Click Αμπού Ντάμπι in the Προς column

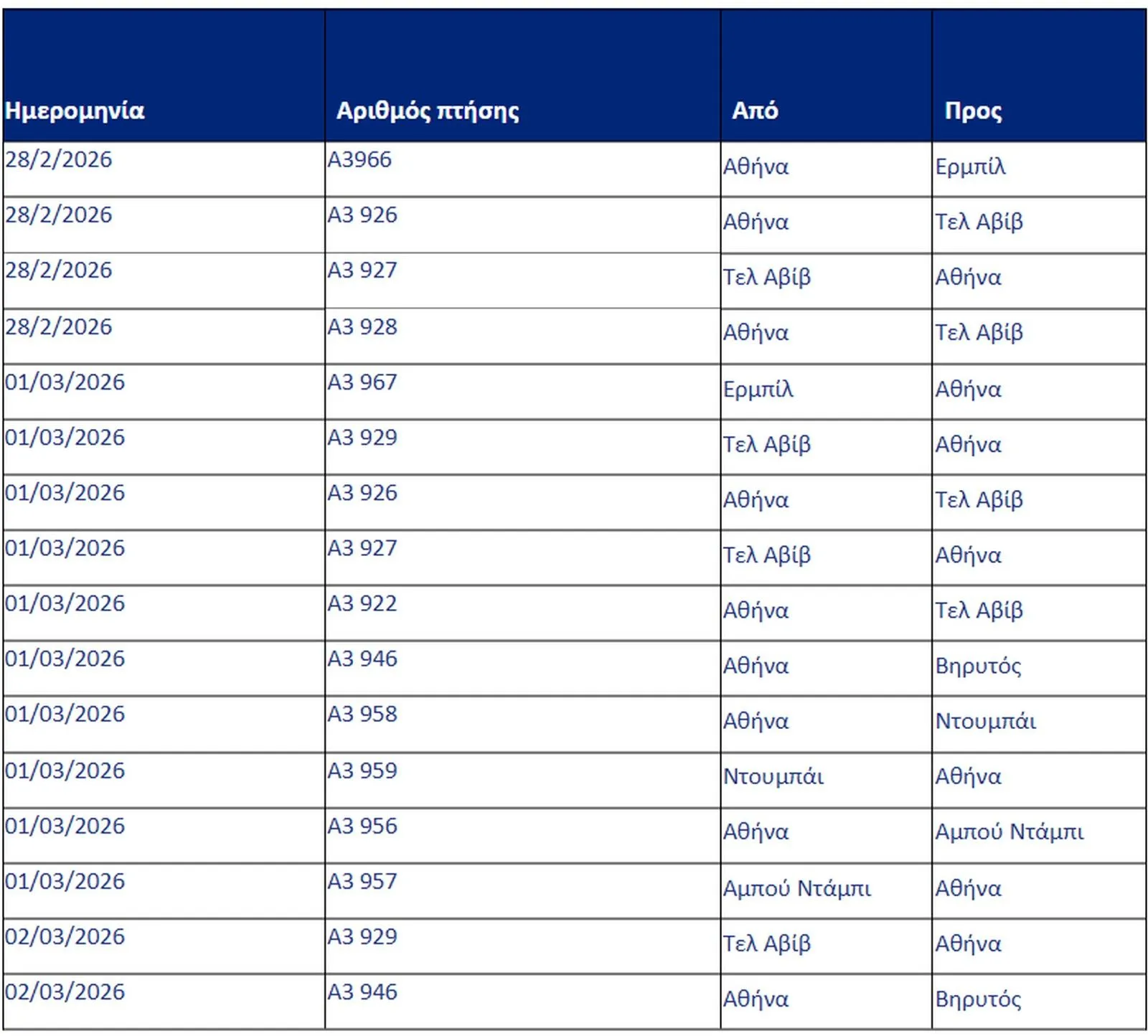(1009, 832)
